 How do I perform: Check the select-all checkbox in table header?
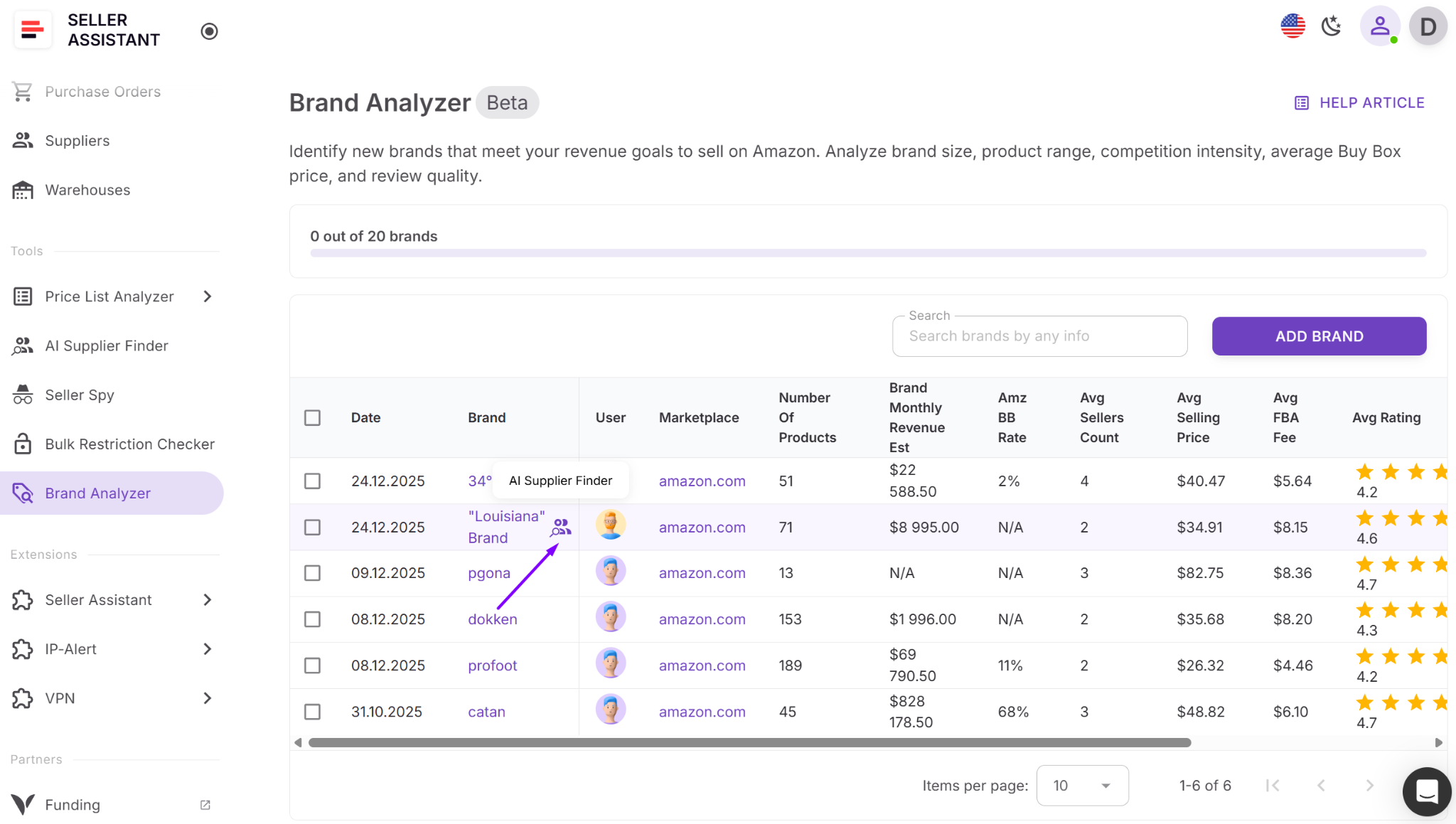[x=312, y=417]
